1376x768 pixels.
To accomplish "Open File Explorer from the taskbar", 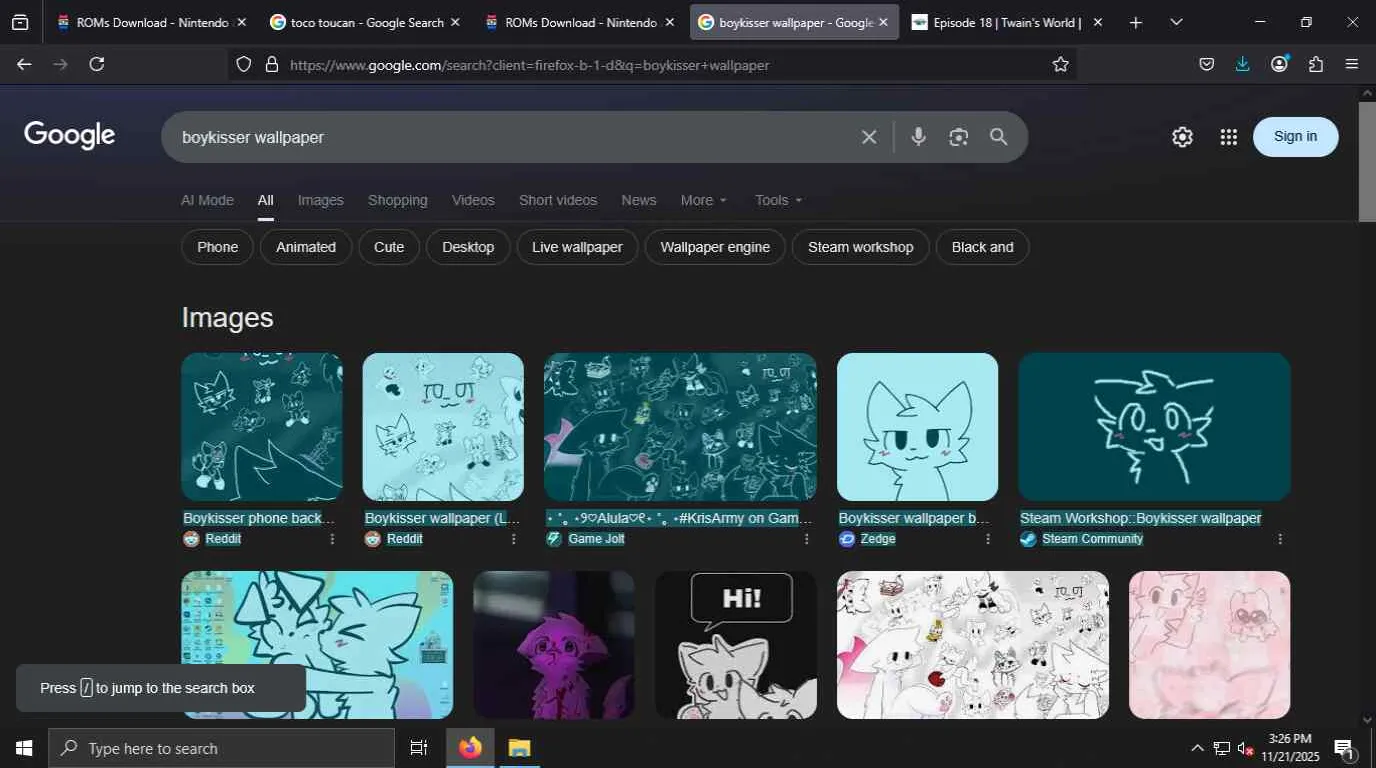I will [519, 748].
